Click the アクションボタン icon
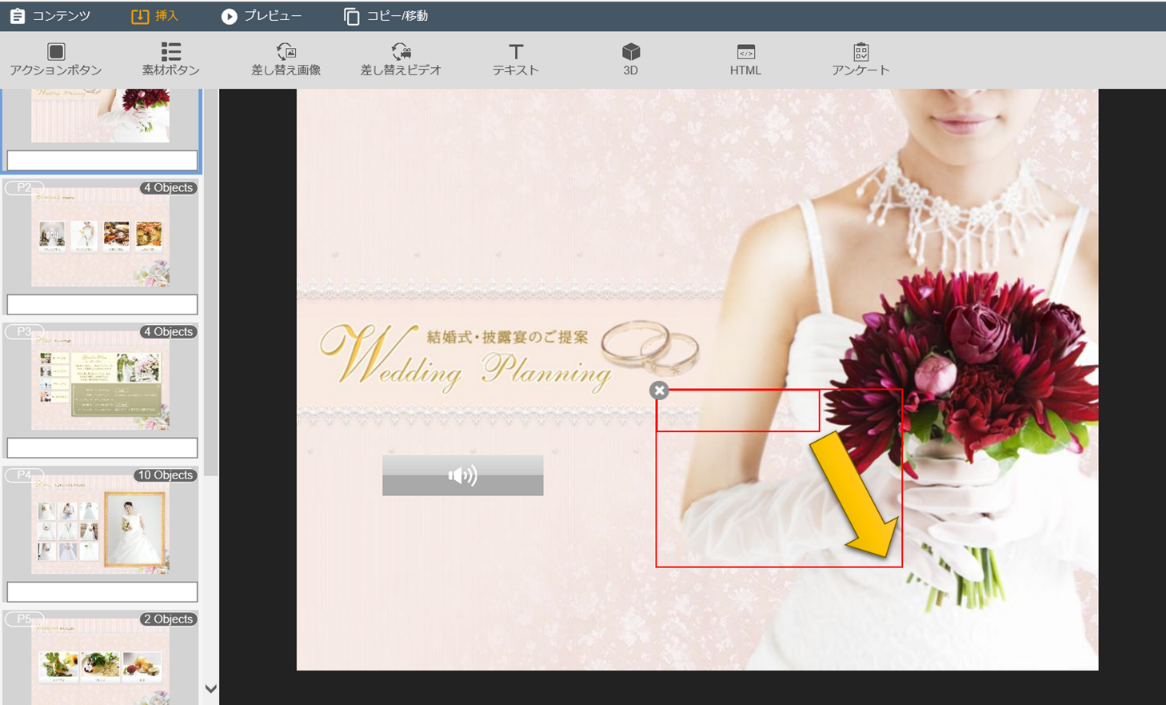The width and height of the screenshot is (1166, 705). (56, 52)
